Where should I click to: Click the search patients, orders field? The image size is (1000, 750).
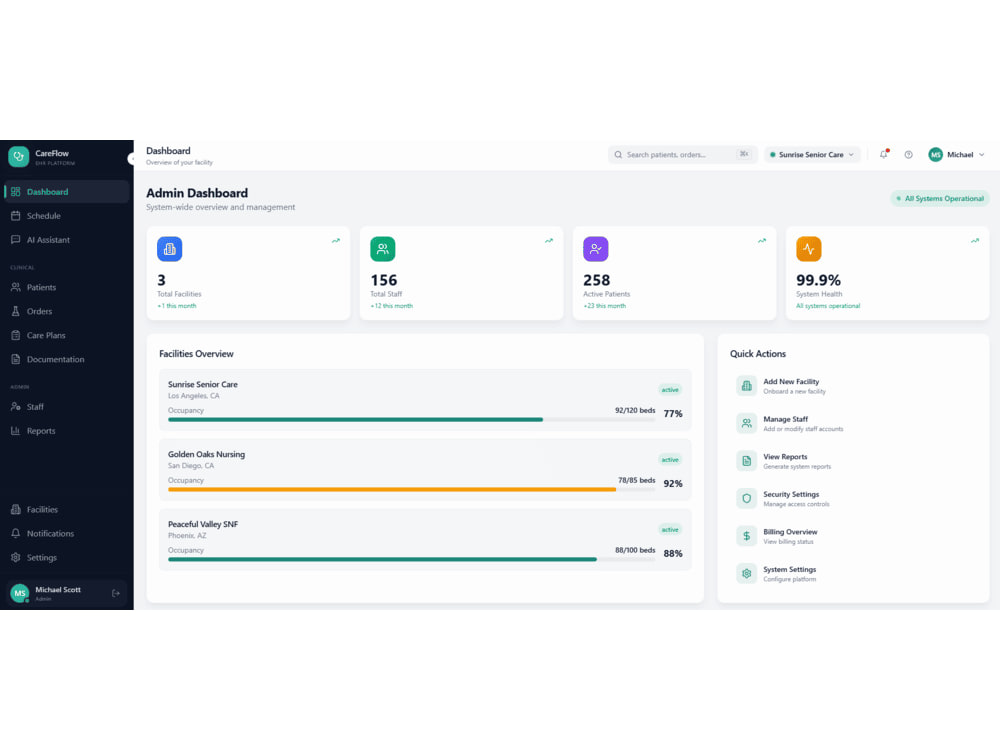[x=682, y=154]
